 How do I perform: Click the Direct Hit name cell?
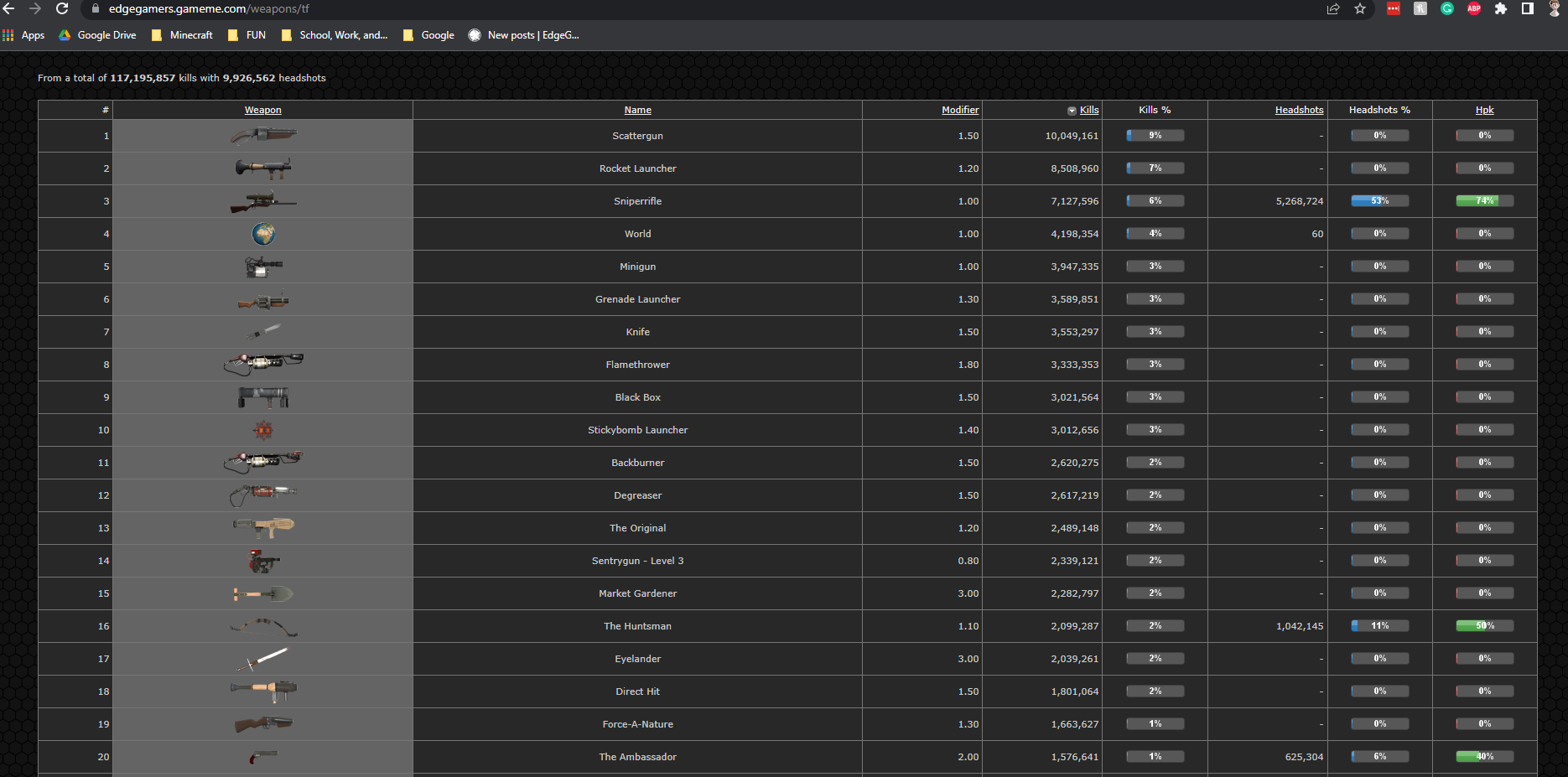[638, 692]
